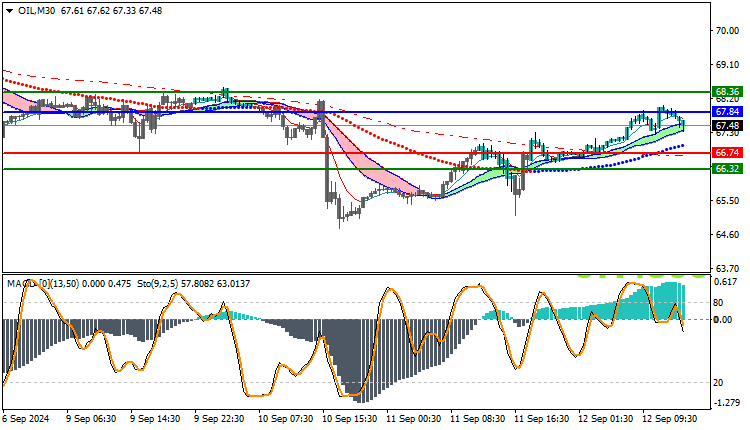The width and height of the screenshot is (750, 430).
Task: Click the -1.279 indicator scale value
Action: pos(727,403)
